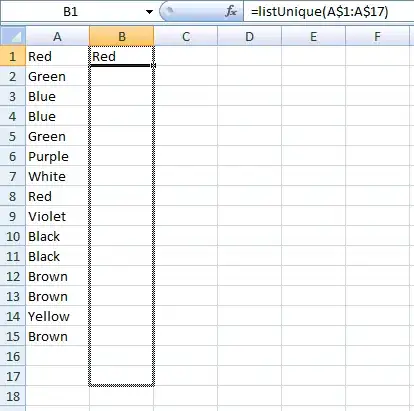
Task: Select row 10 header
Action: pos(13,236)
